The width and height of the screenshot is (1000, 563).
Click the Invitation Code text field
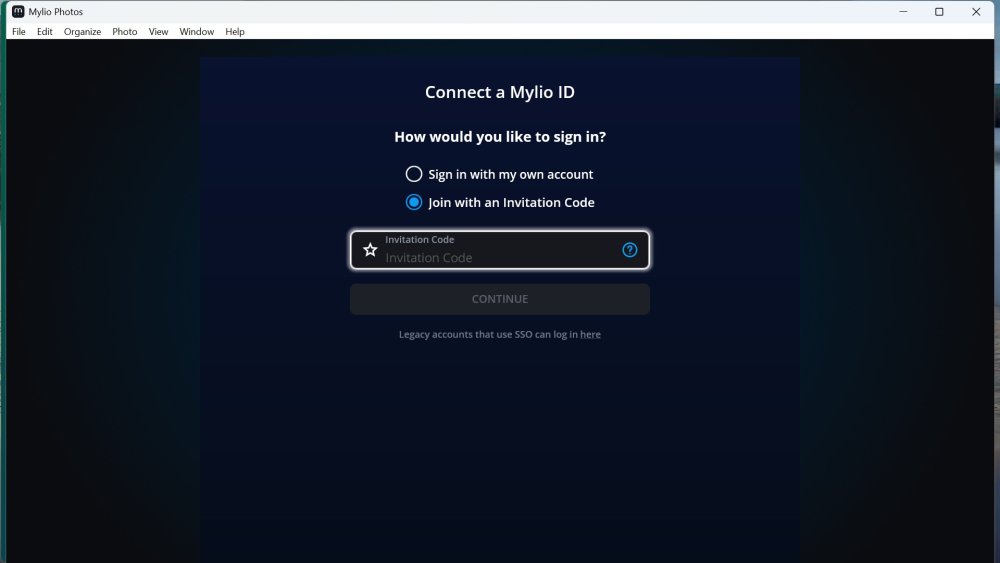point(499,250)
